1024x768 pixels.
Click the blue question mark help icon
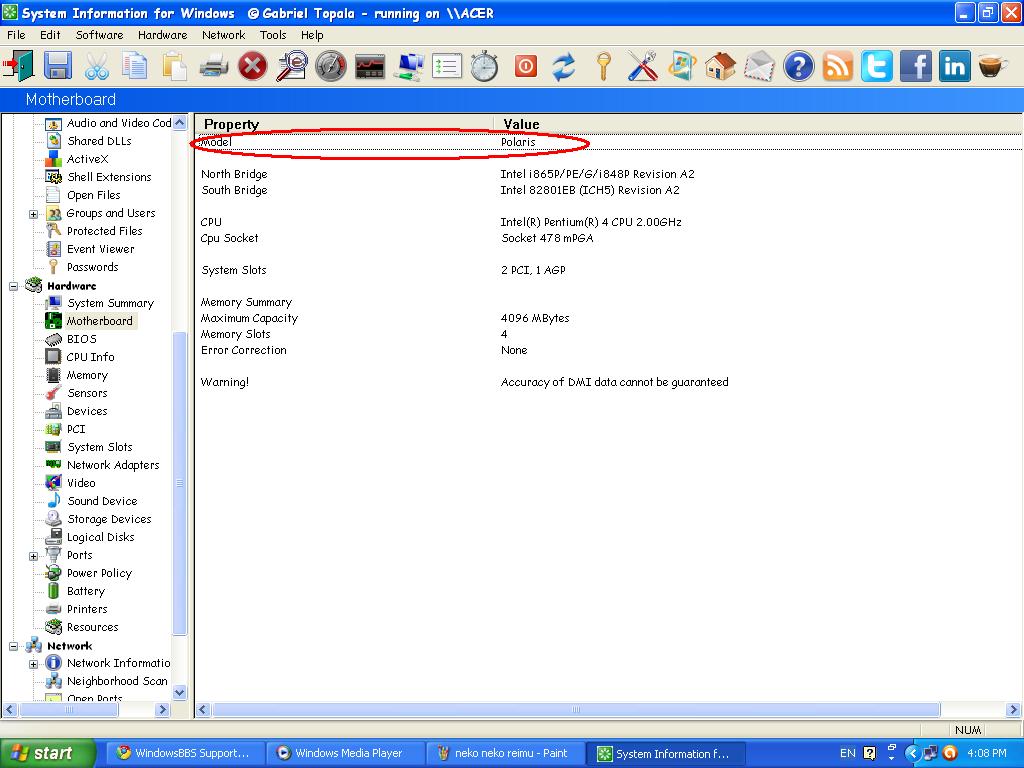[799, 65]
